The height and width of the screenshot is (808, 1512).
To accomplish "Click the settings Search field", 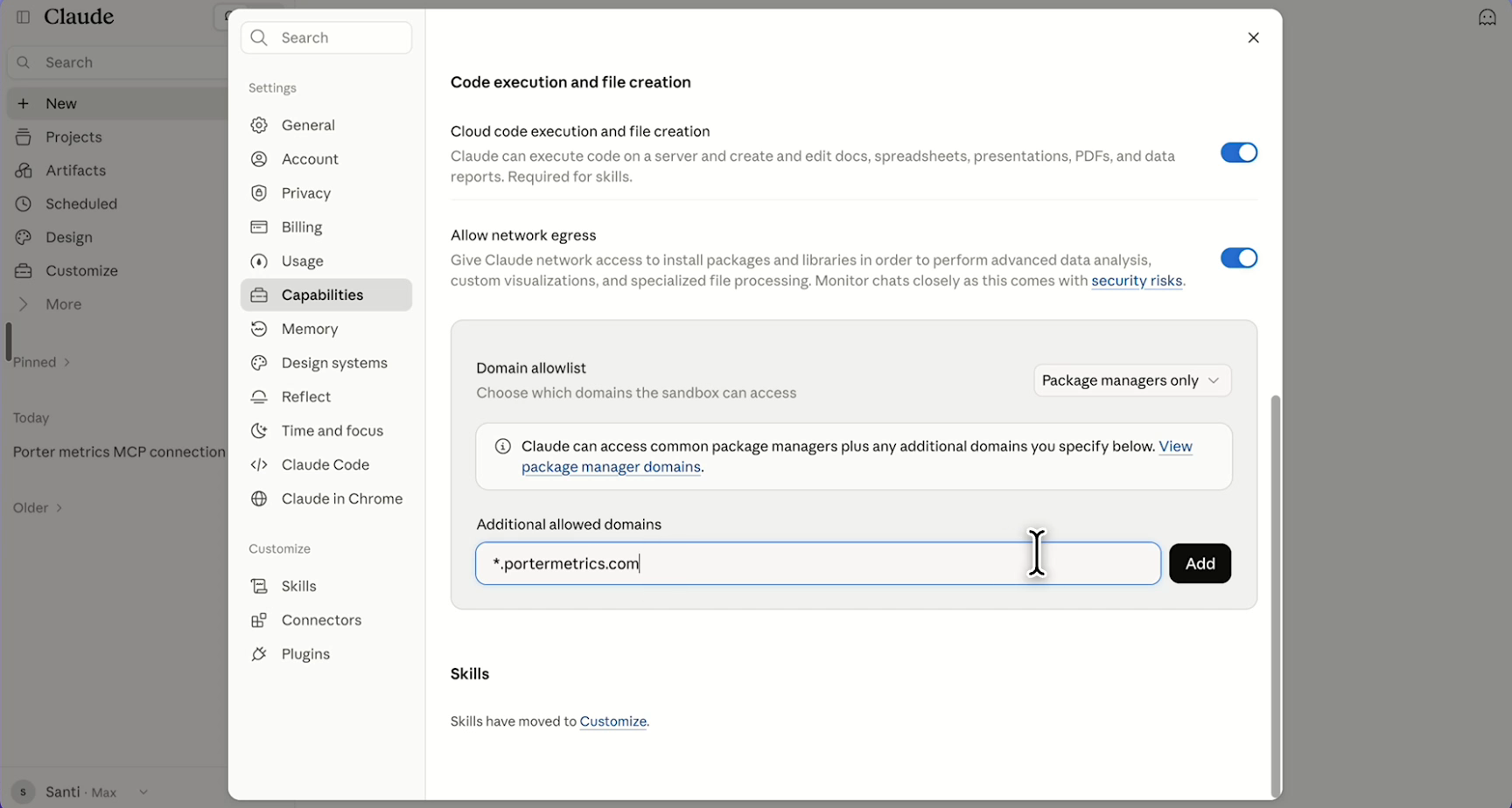I will (x=326, y=38).
